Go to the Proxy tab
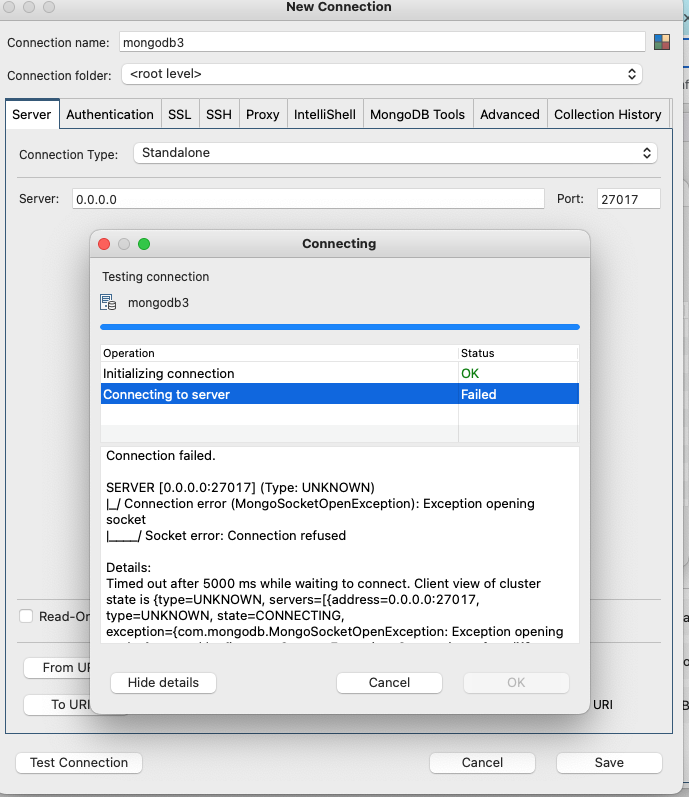 [x=263, y=114]
